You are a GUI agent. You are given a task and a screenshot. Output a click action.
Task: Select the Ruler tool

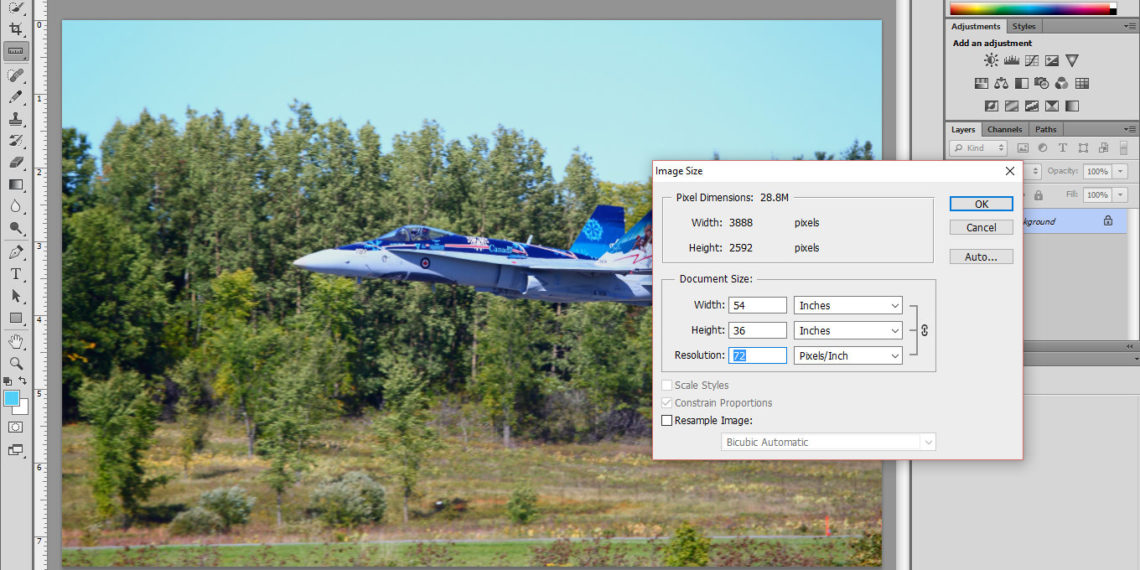pyautogui.click(x=15, y=51)
